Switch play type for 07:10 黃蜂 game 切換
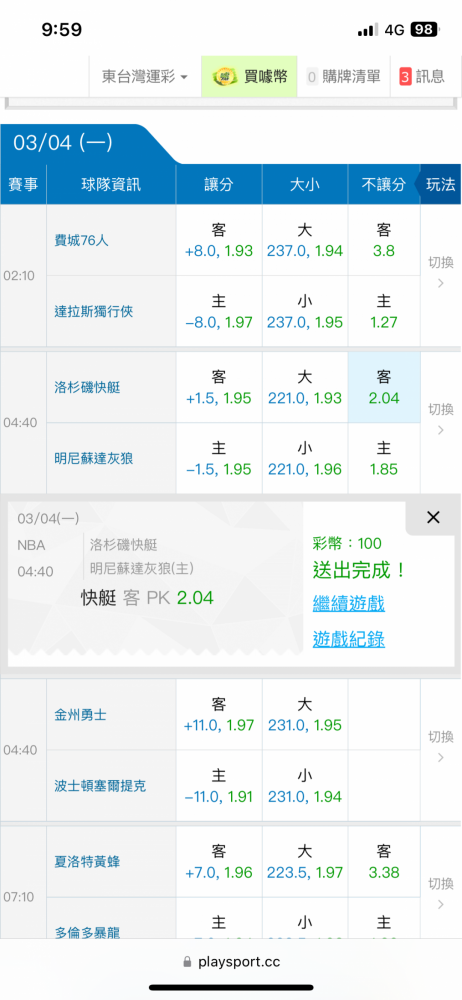462x1000 pixels. [x=440, y=893]
